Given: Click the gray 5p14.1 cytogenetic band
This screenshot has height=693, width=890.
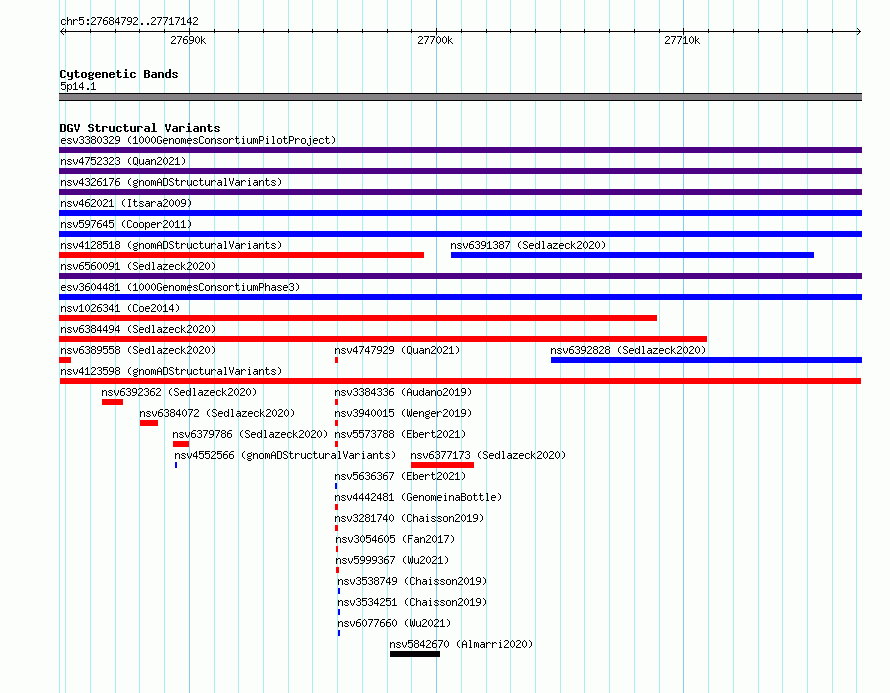Looking at the screenshot, I should 460,98.
